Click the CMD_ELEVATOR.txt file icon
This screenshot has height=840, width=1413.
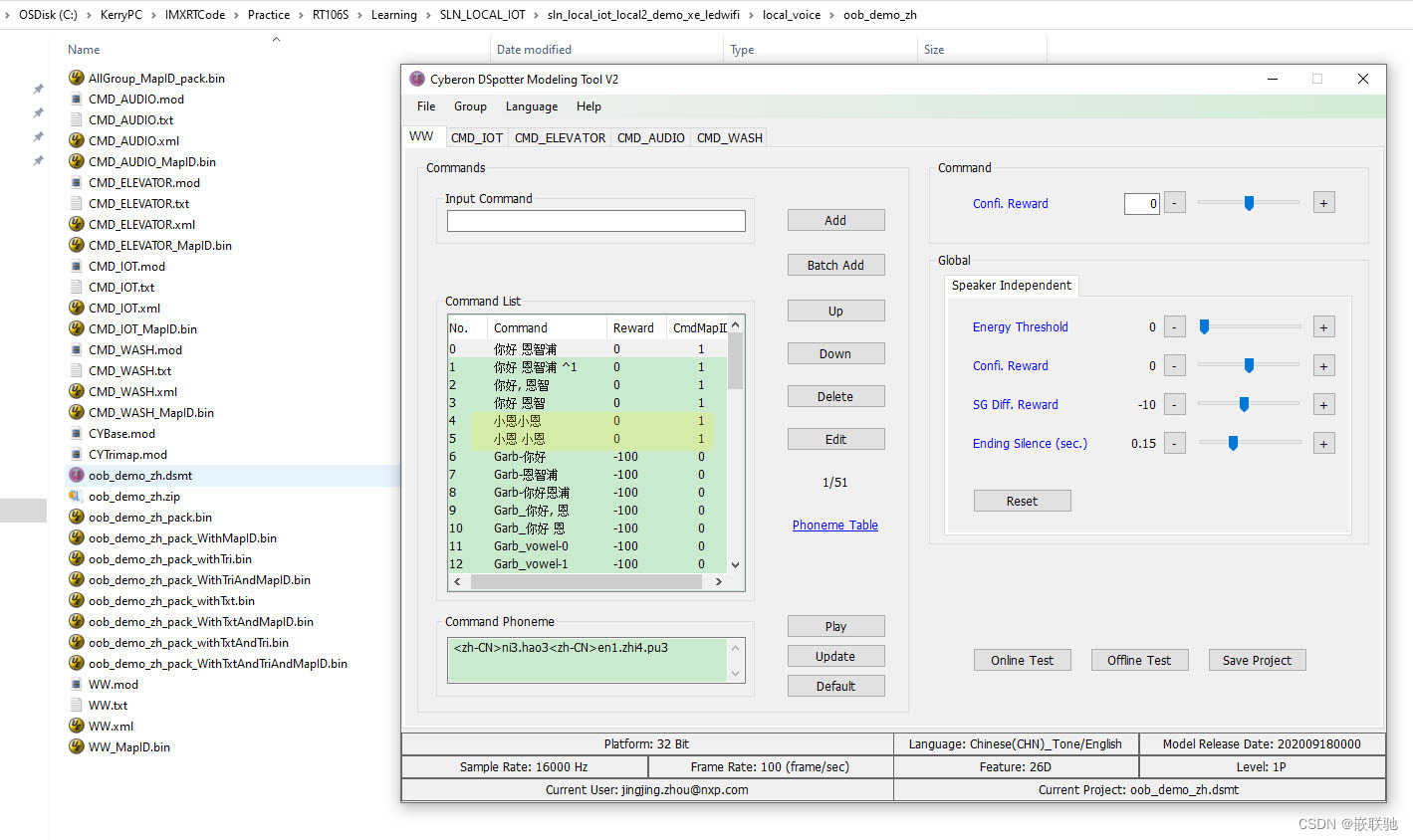click(x=76, y=203)
